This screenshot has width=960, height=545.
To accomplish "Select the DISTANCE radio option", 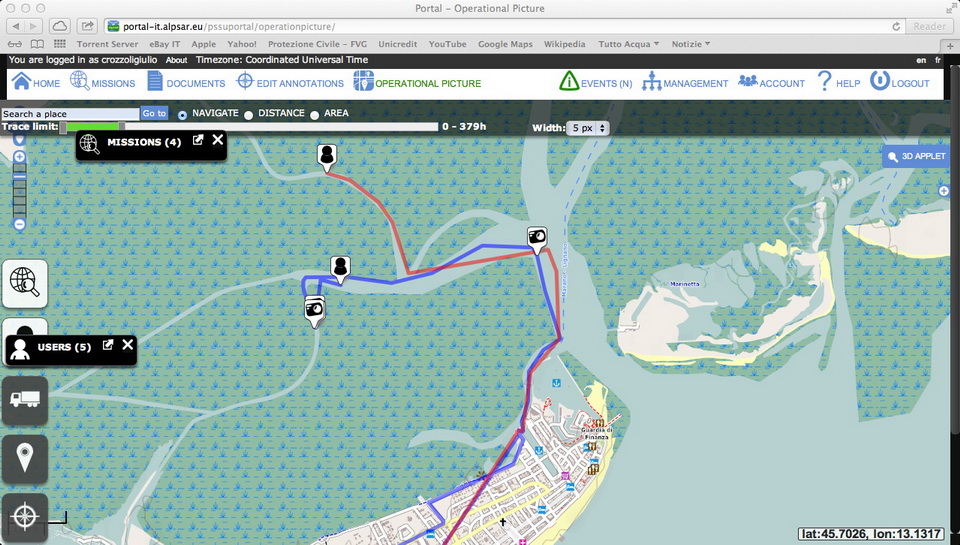I will pos(249,115).
